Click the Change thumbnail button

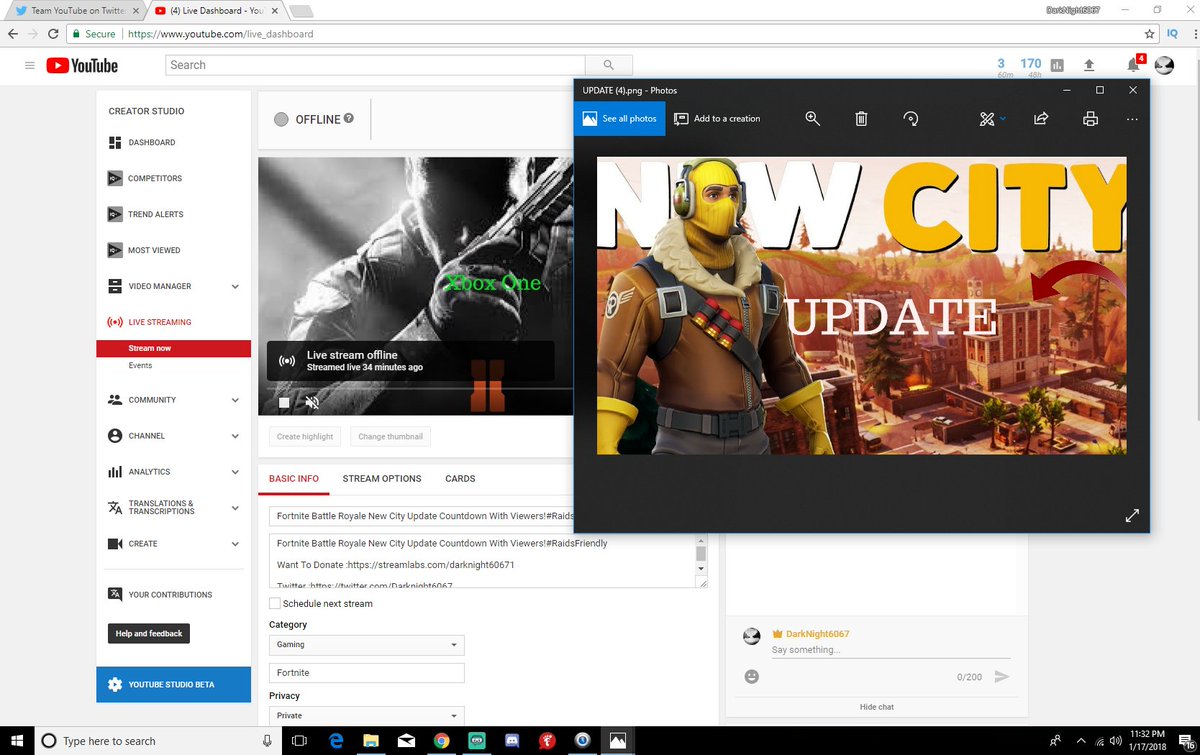coord(391,436)
